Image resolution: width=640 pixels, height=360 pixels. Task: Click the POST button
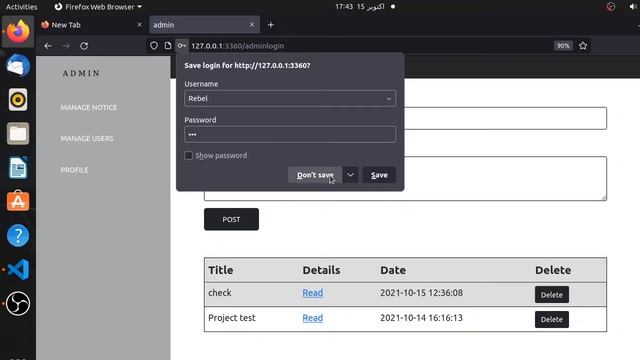(231, 219)
